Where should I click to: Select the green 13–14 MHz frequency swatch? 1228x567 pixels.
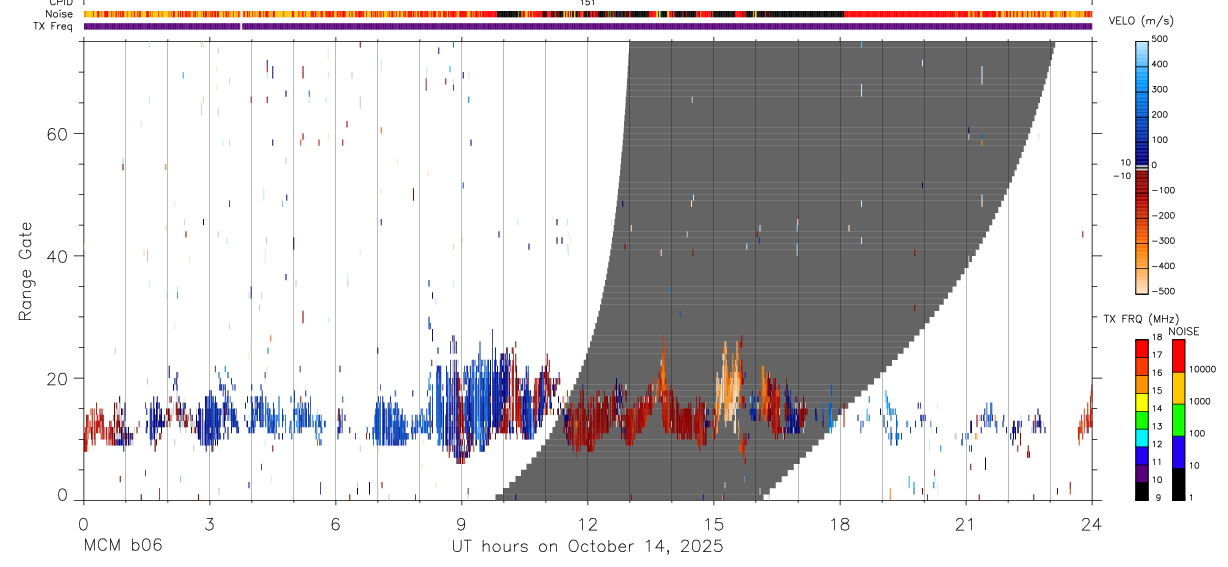click(1142, 419)
